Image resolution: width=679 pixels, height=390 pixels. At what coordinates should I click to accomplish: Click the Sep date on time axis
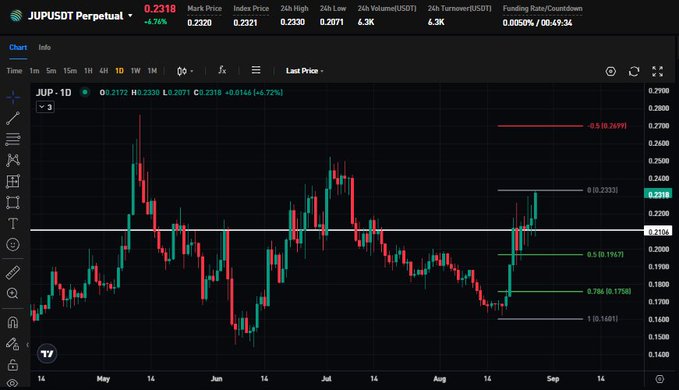click(553, 379)
